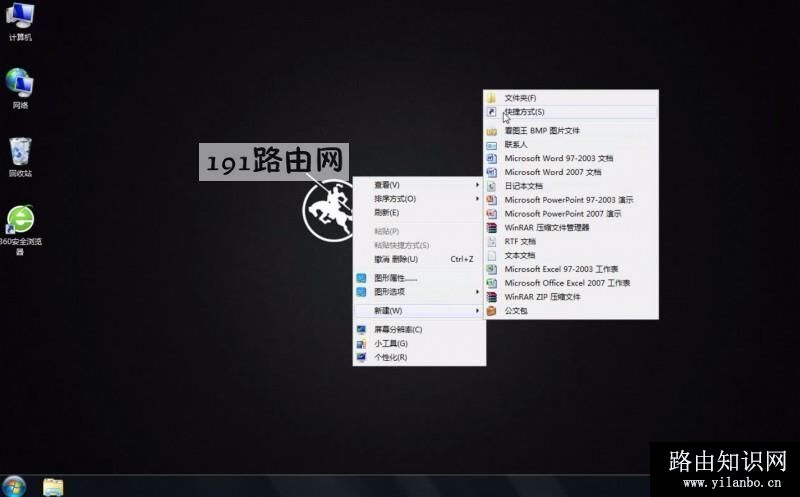The image size is (800, 497).
Task: Create a new RTF 文档
Action: coord(570,241)
